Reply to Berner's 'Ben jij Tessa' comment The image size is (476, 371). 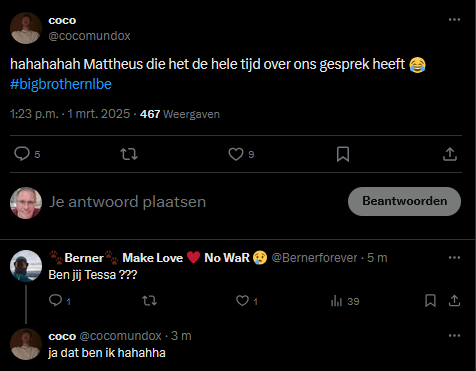[55, 300]
